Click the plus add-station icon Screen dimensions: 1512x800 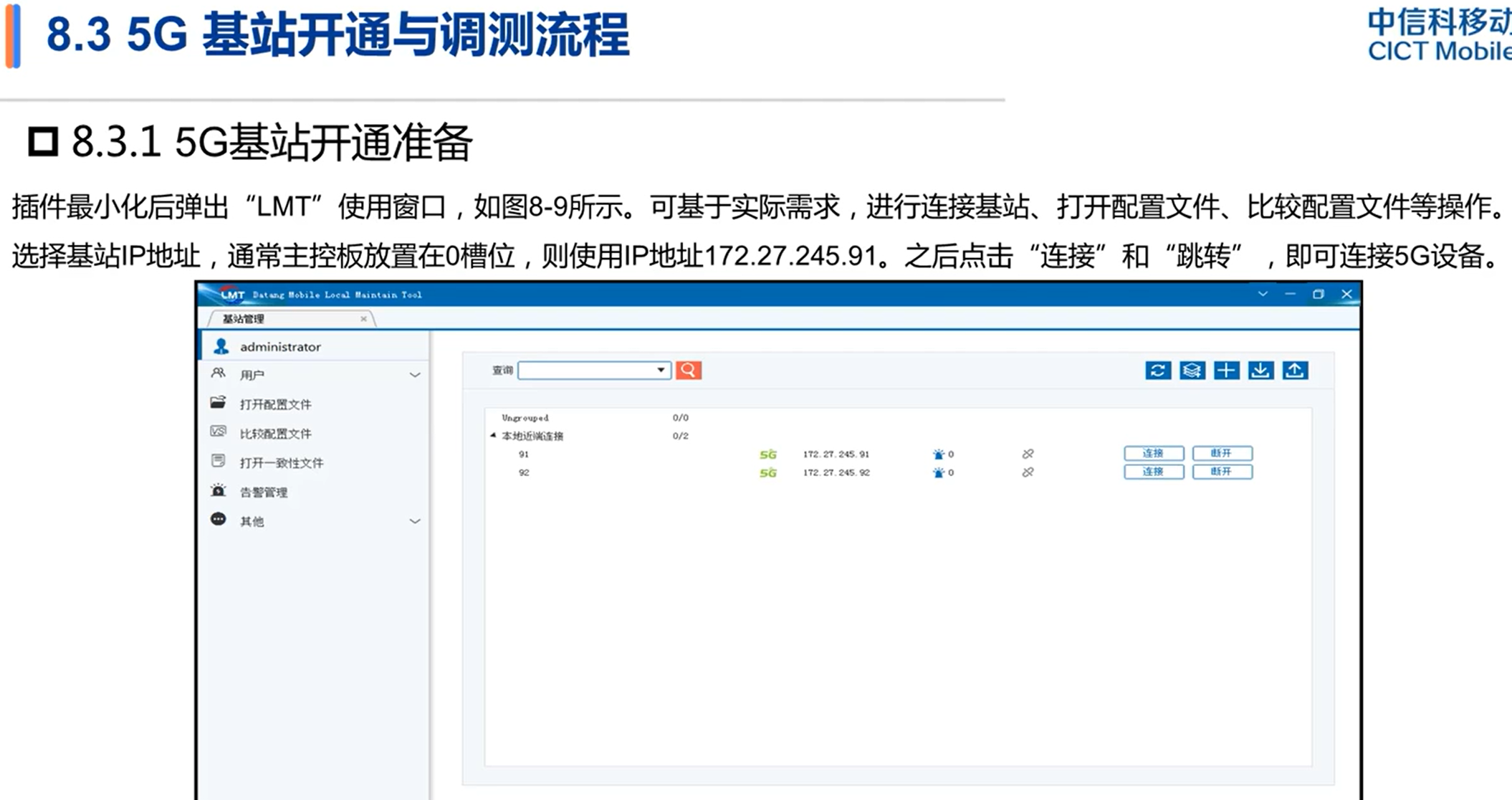[x=1226, y=370]
